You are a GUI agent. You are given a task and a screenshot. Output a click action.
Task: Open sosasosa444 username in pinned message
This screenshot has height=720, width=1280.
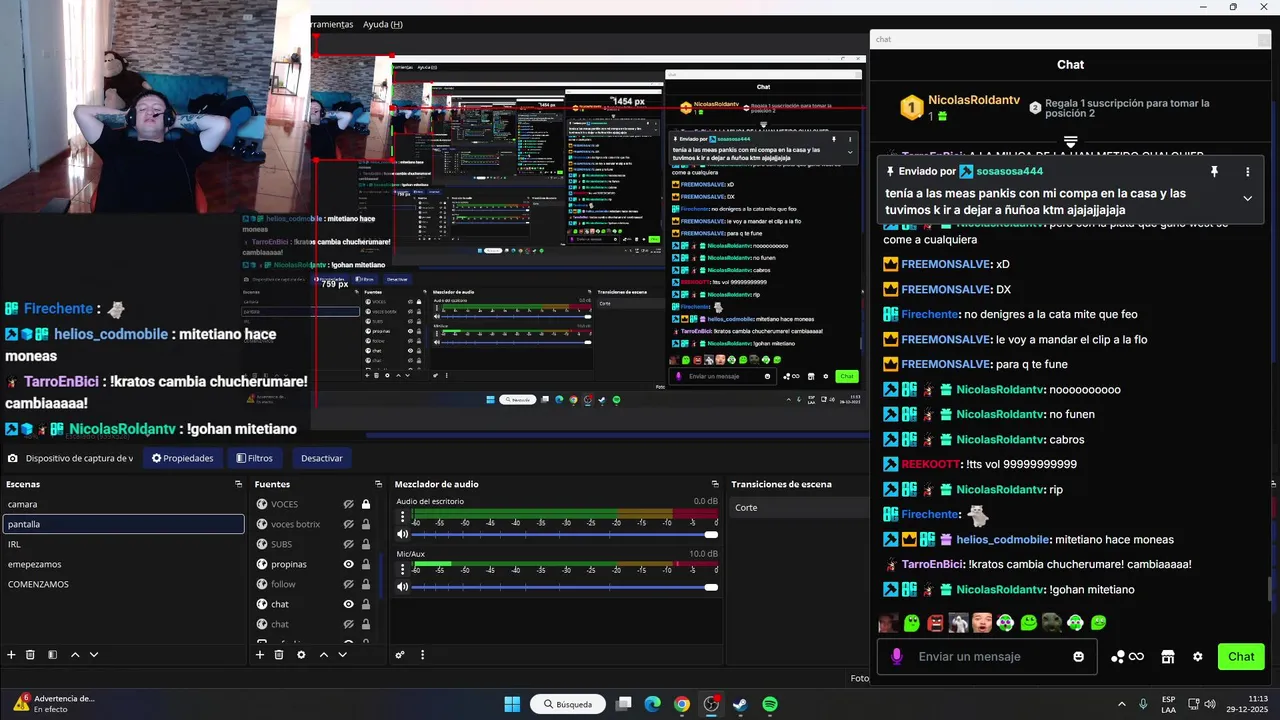(x=1009, y=171)
